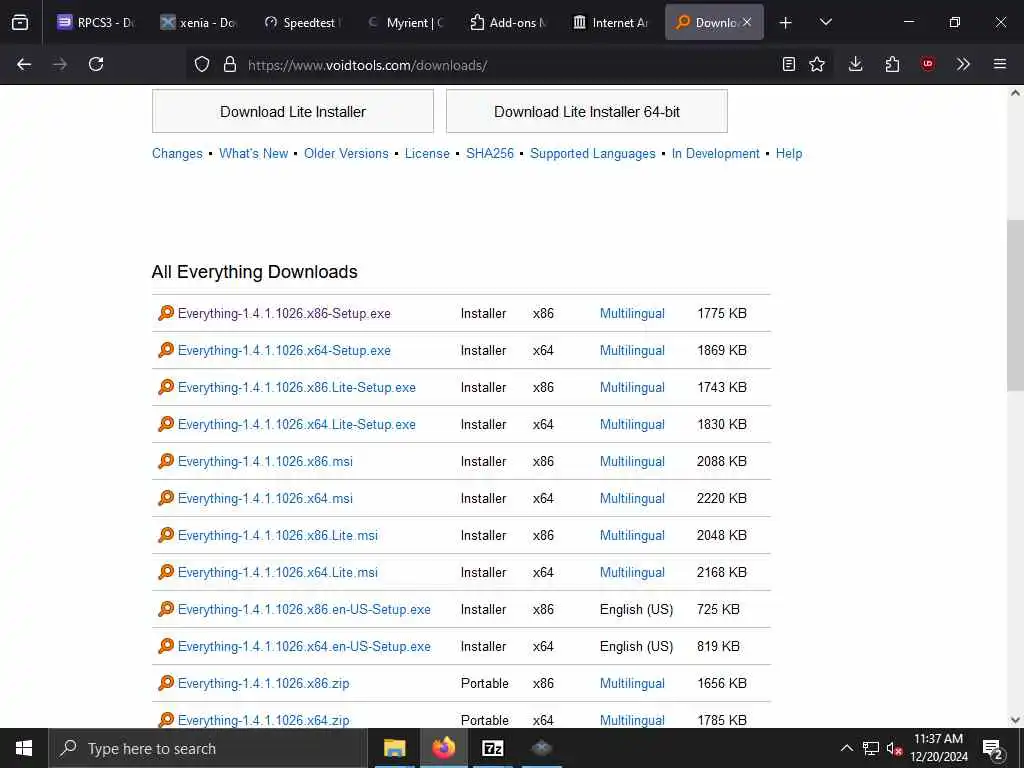Image resolution: width=1024 pixels, height=768 pixels.
Task: Switch to the Myrient tab
Action: 405,22
